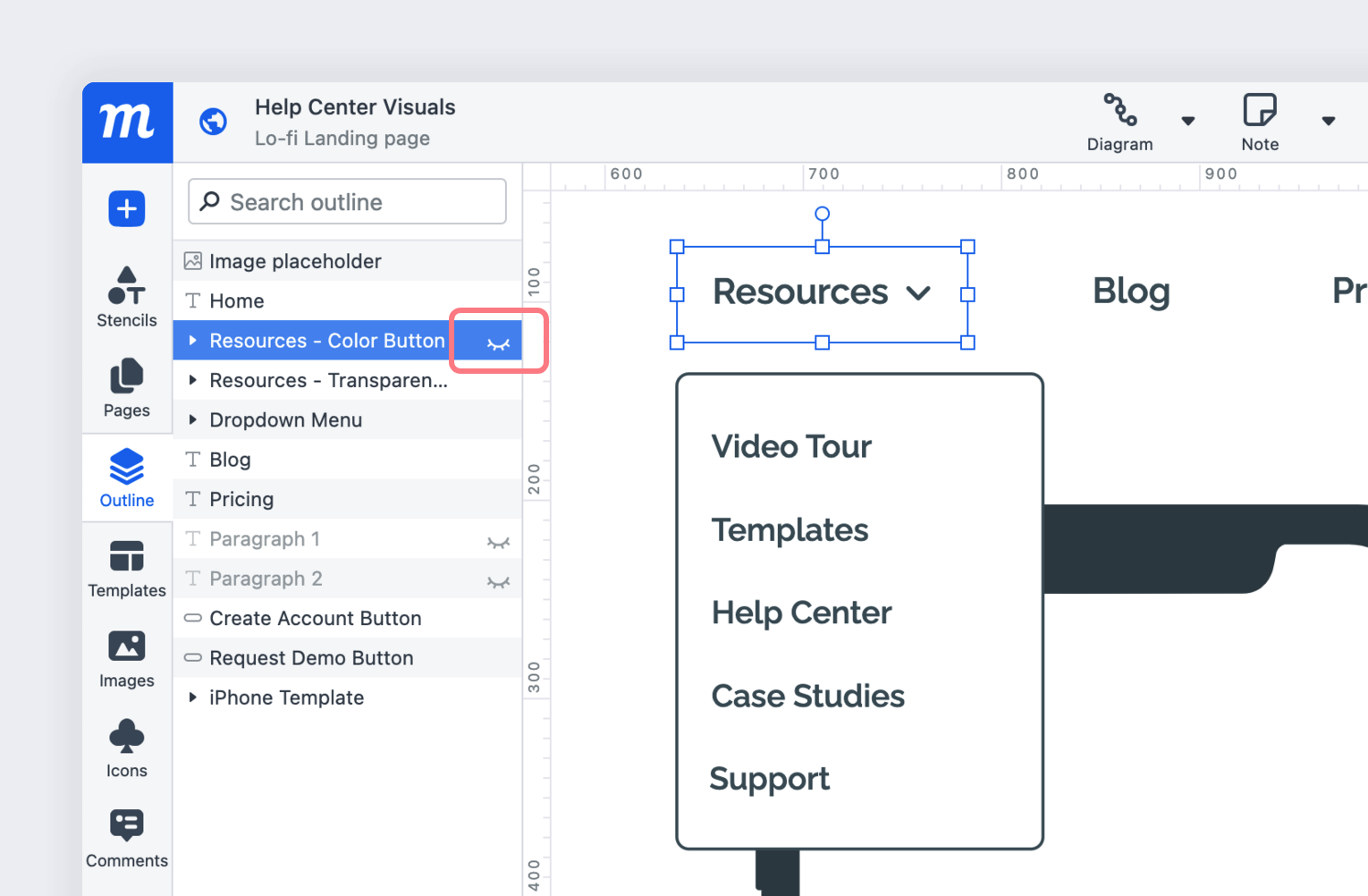Screen dimensions: 1368x896
Task: Select the Dropdown Menu layer row
Action: [347, 419]
